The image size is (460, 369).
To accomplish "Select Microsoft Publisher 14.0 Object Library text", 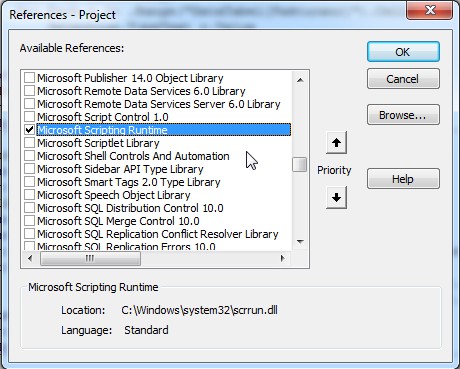I will coord(130,78).
